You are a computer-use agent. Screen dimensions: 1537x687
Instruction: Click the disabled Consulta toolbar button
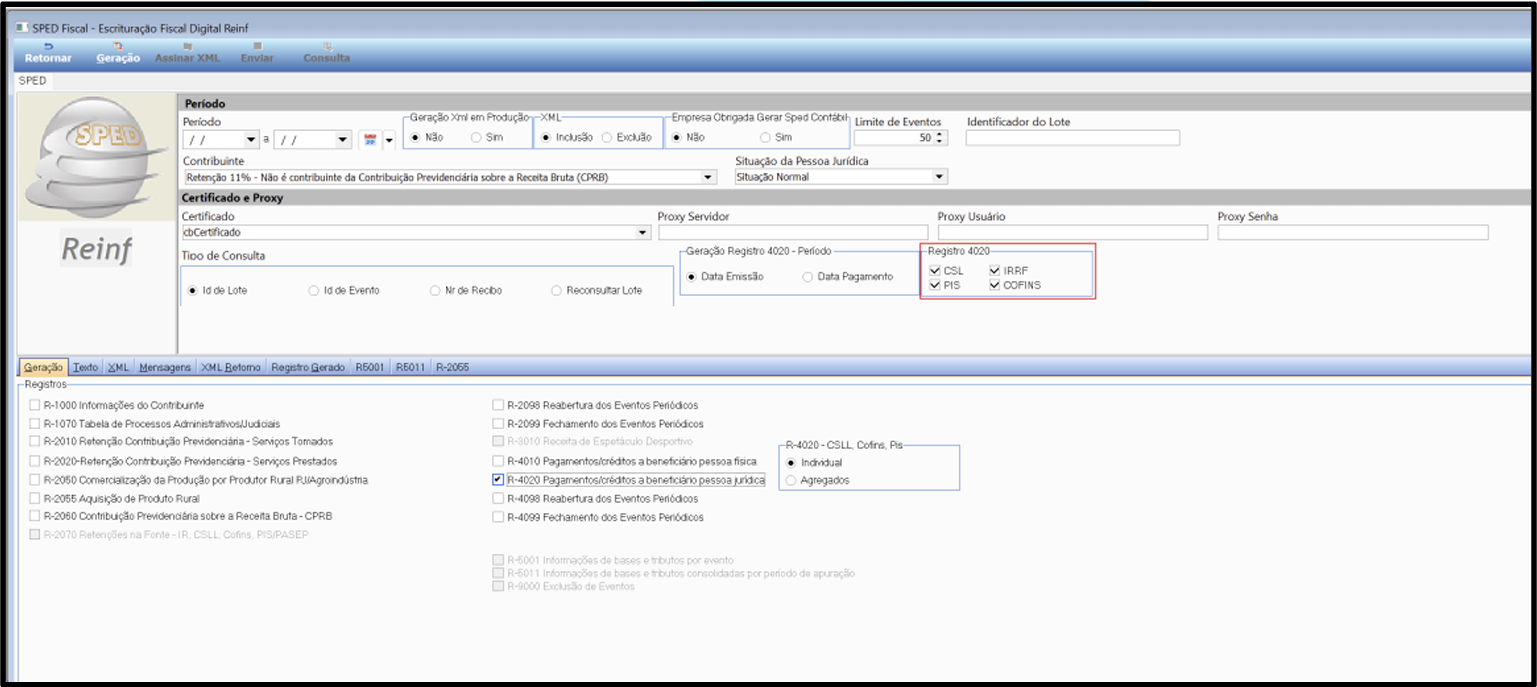coord(326,52)
